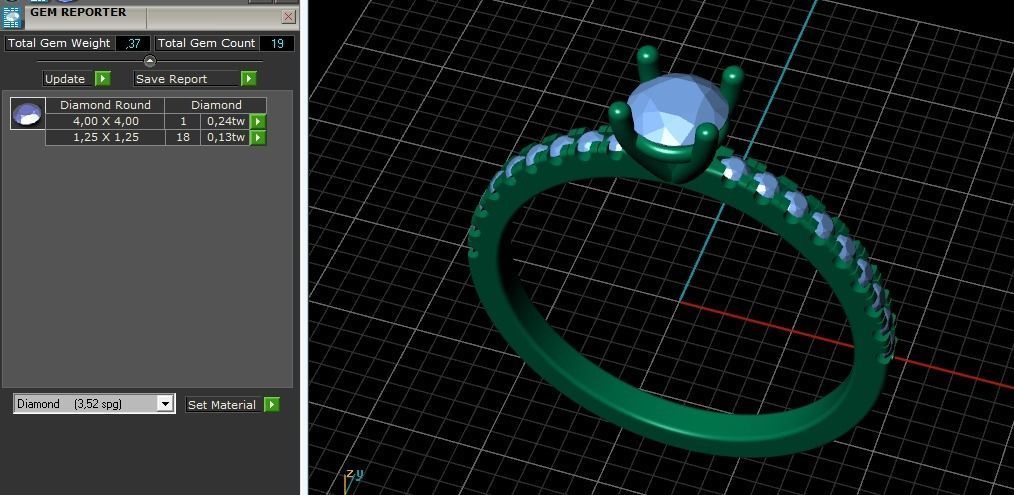Click the green arrow beside Save Report
This screenshot has width=1014, height=495.
point(249,79)
